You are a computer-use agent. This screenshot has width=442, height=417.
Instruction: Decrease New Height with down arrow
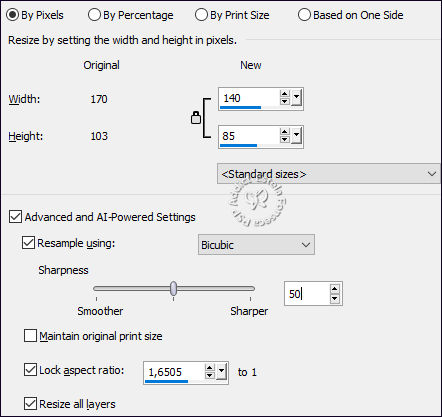coord(284,139)
